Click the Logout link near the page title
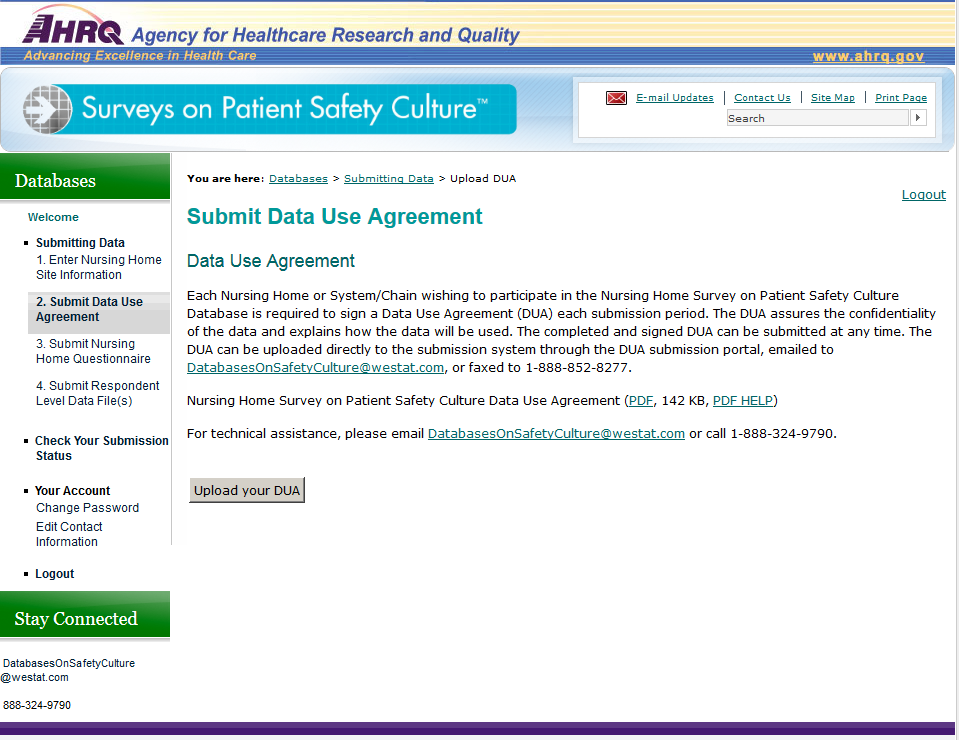 (x=924, y=194)
